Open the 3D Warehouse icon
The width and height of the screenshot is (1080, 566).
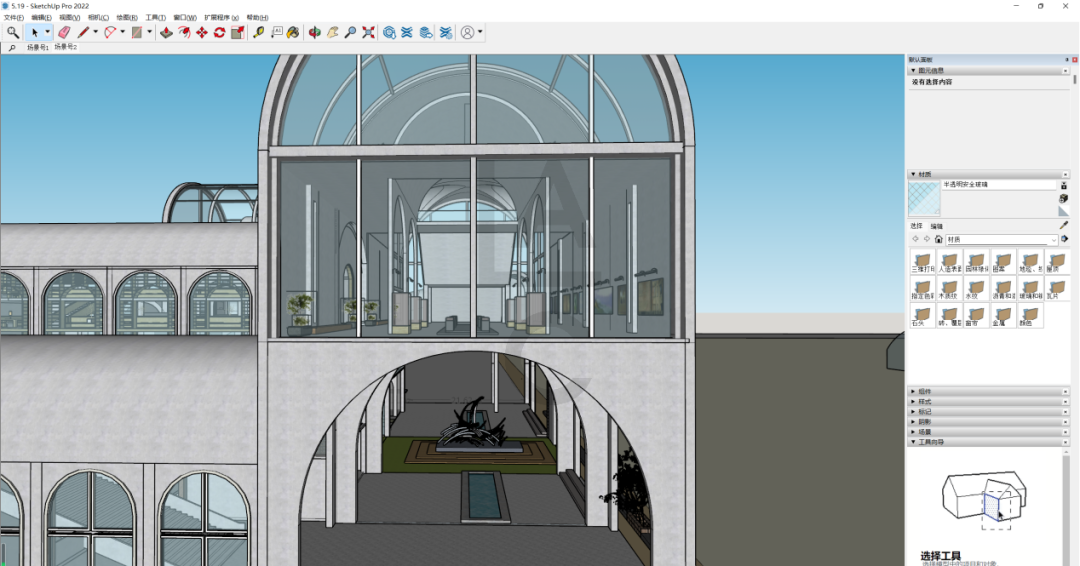point(389,32)
